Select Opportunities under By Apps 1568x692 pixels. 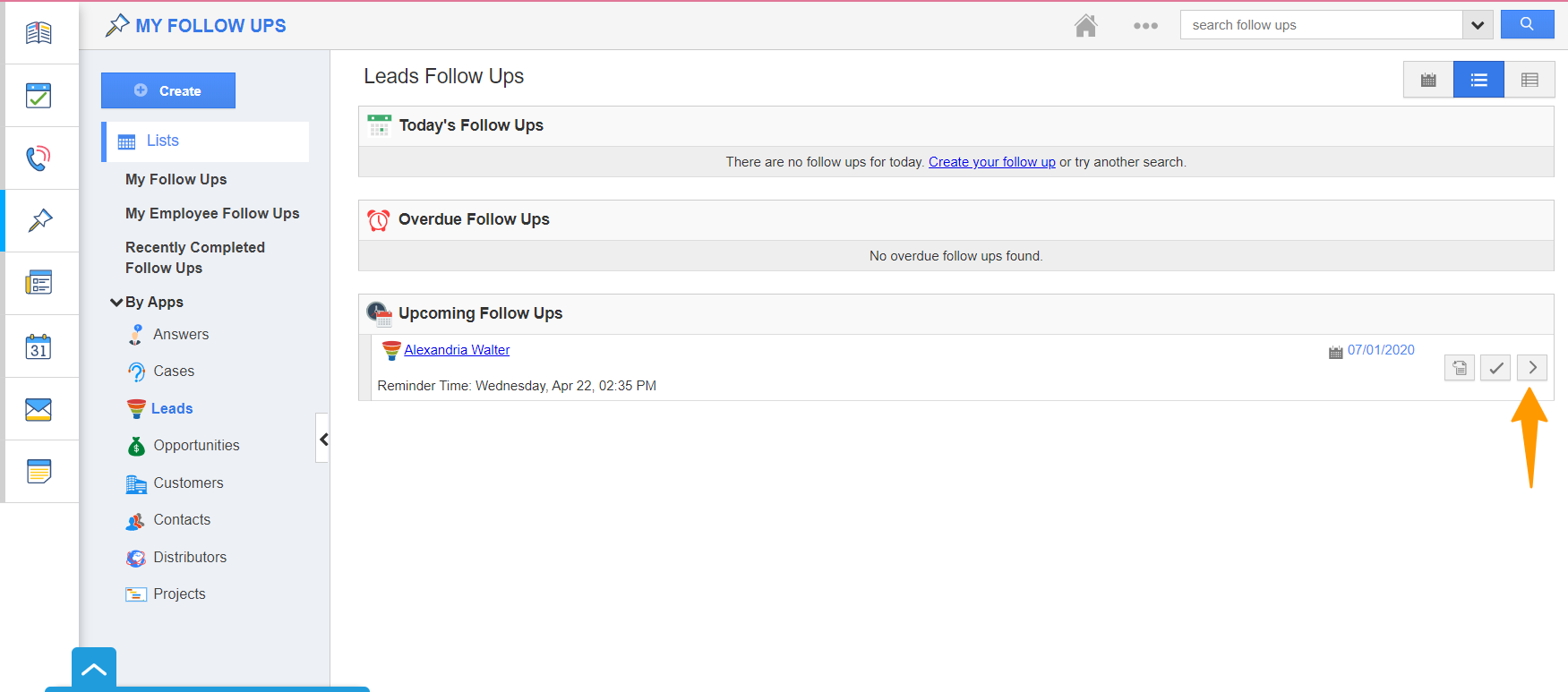coord(196,445)
